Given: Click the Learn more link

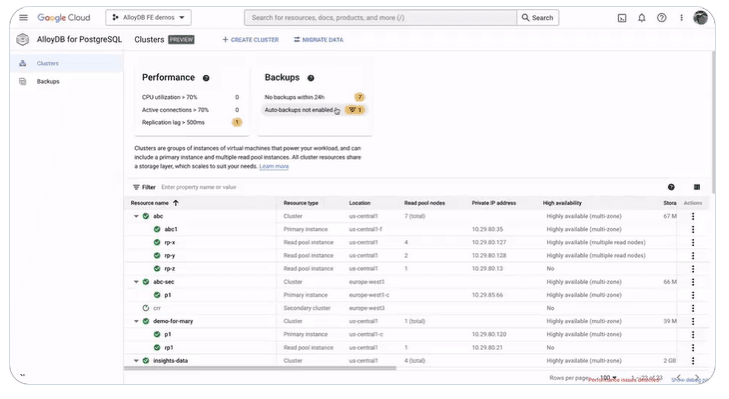Looking at the screenshot, I should point(274,166).
